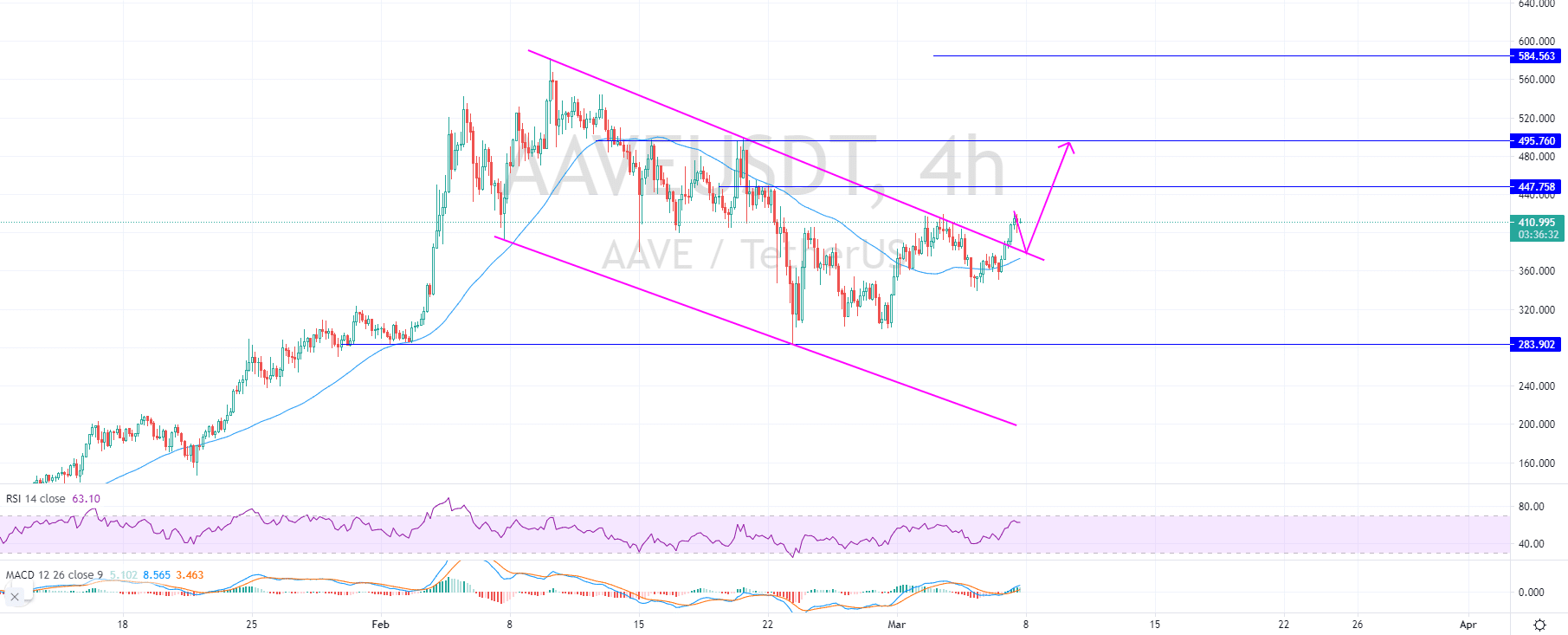1568x635 pixels.
Task: Click the 200.000 price scale label
Action: click(1537, 424)
